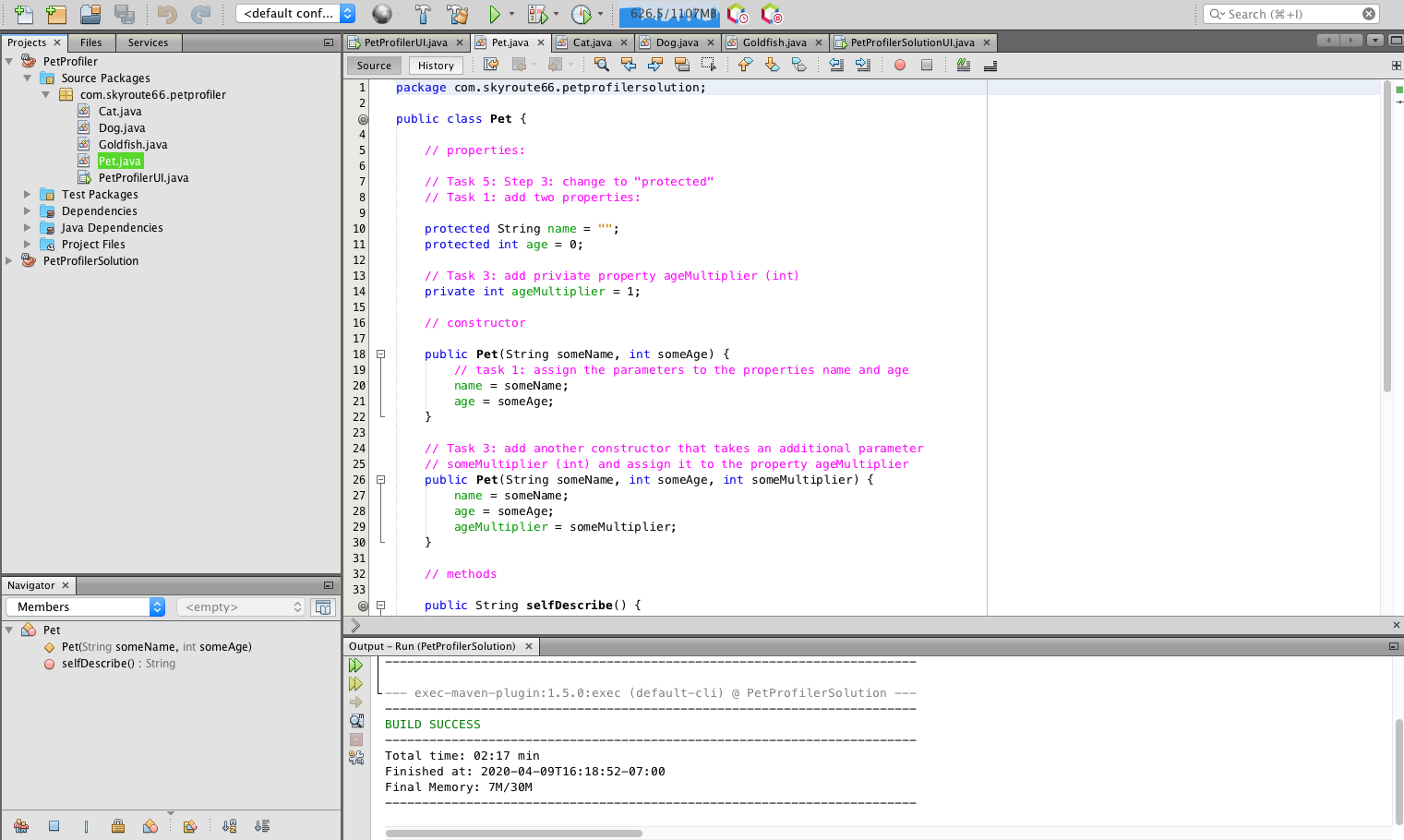Expand the Test Packages folder
Image resolution: width=1404 pixels, height=840 pixels.
pos(27,195)
